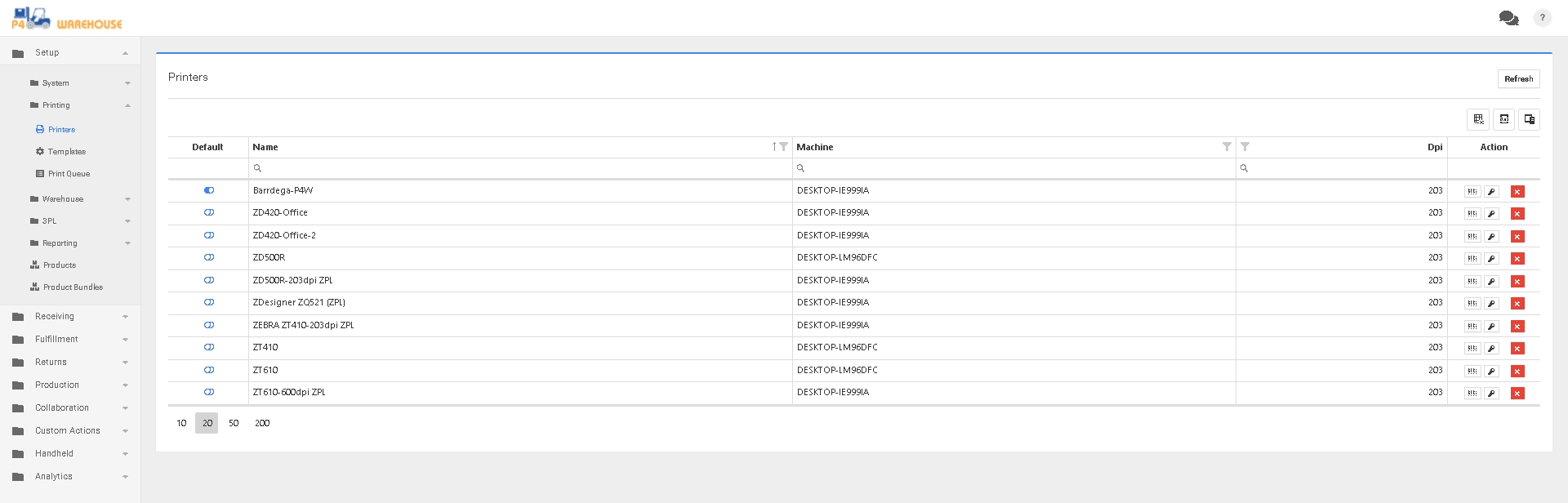The height and width of the screenshot is (503, 1568).
Task: Open the chat messages icon
Action: coord(1508,18)
